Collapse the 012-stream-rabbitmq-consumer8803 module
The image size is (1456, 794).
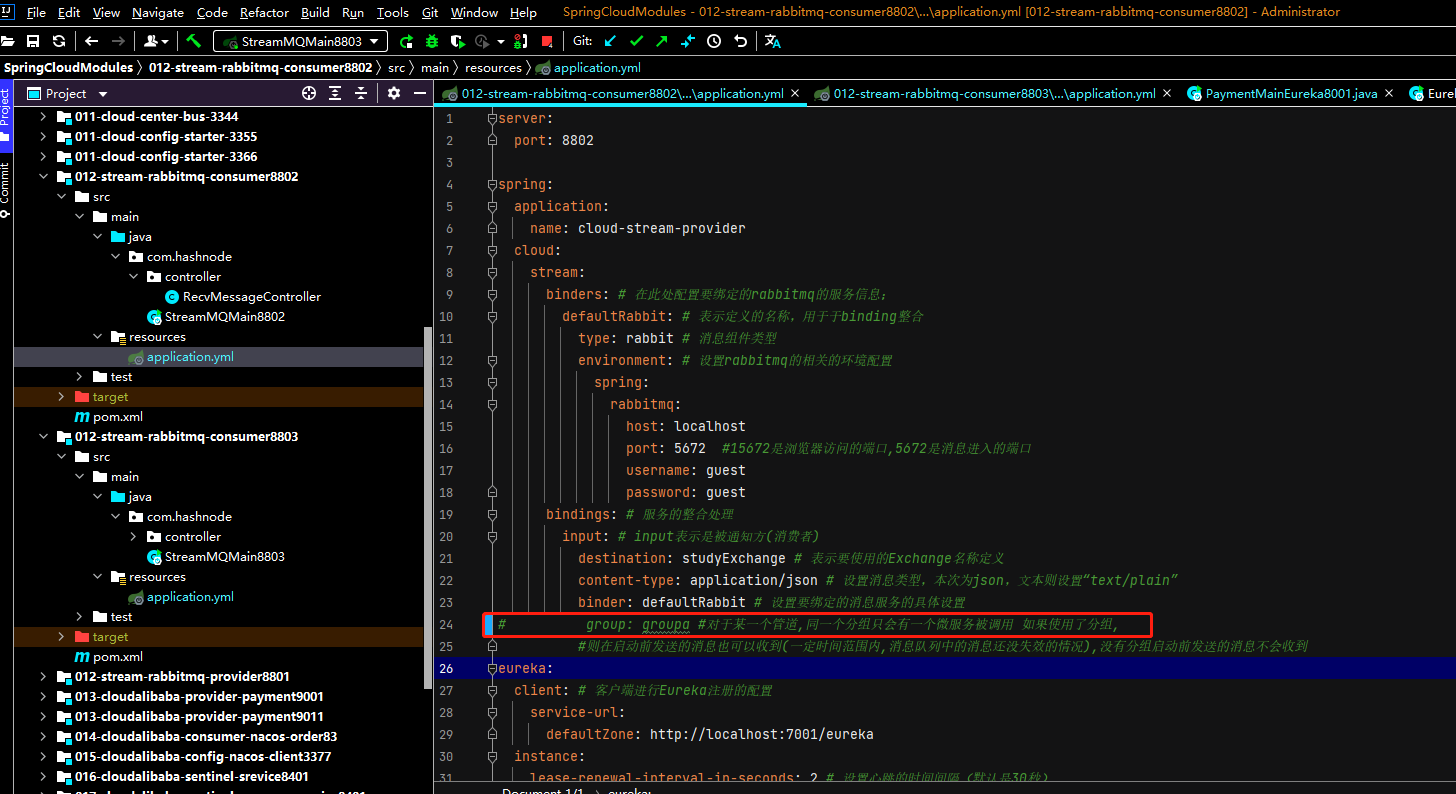(x=42, y=436)
